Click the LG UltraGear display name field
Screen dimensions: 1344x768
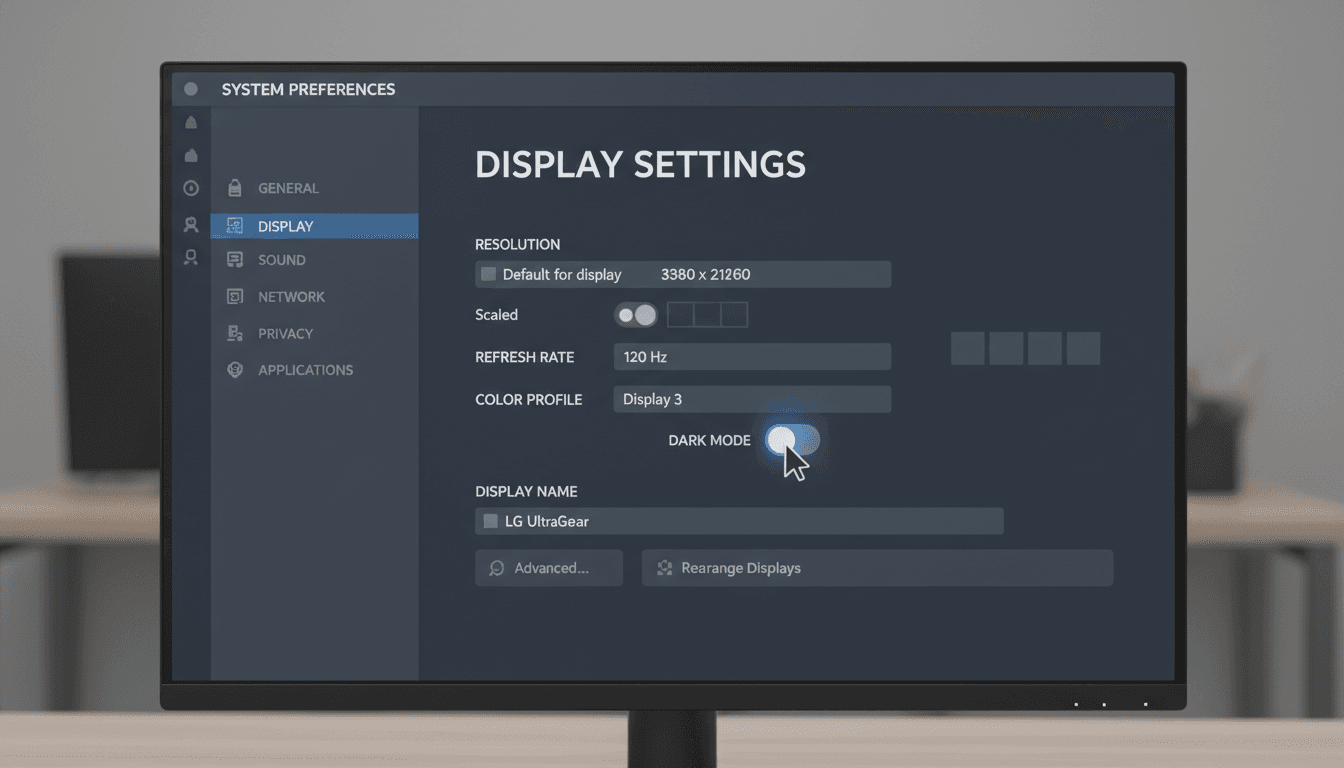coord(739,521)
